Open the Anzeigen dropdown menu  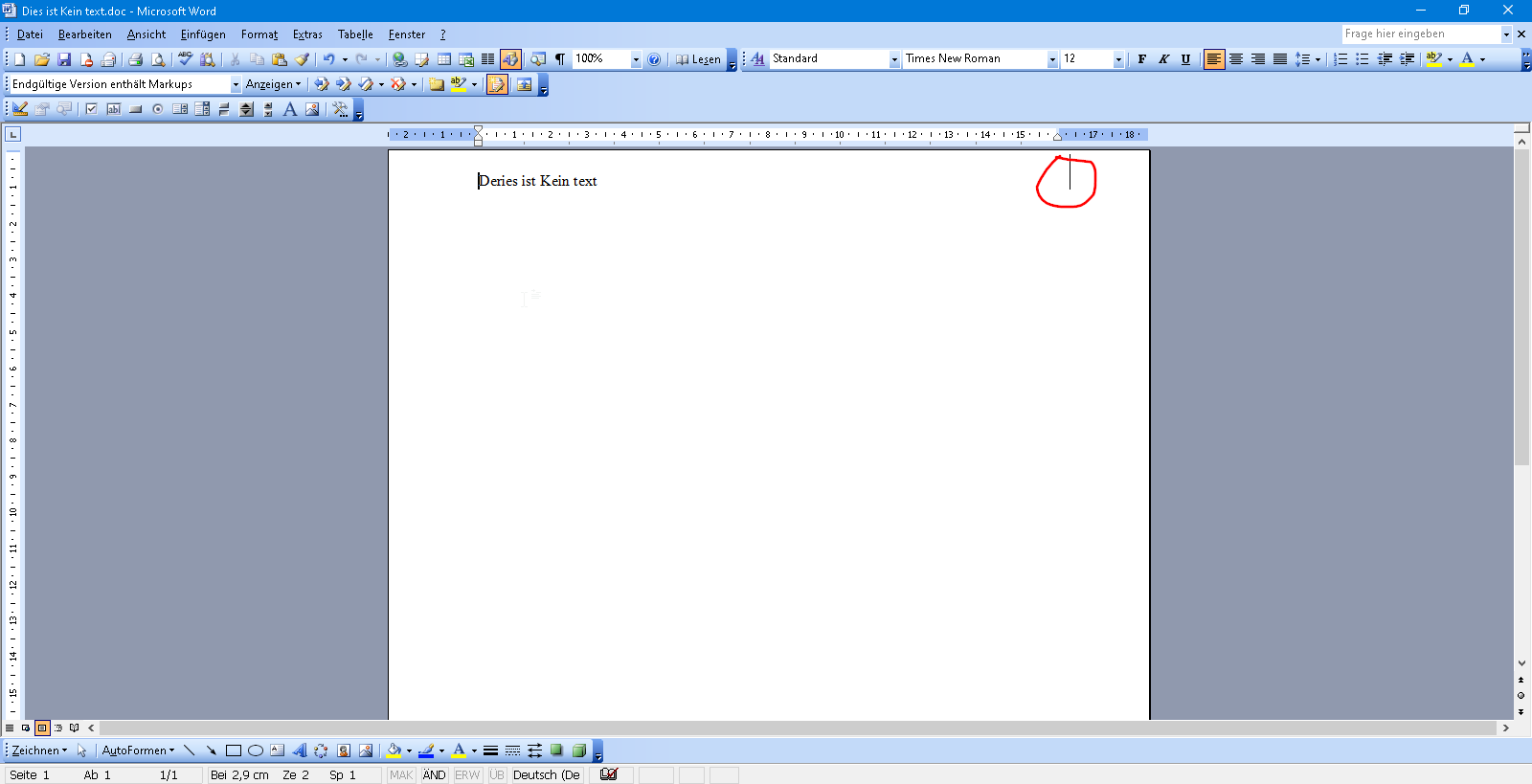tap(273, 84)
